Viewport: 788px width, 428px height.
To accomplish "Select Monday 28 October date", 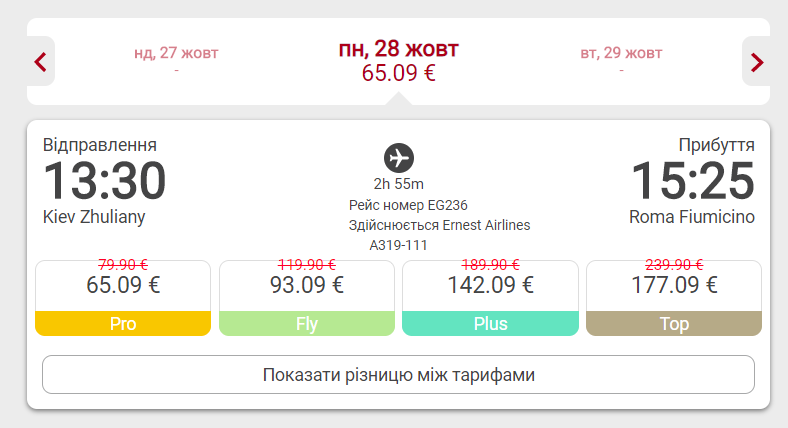I will click(399, 61).
